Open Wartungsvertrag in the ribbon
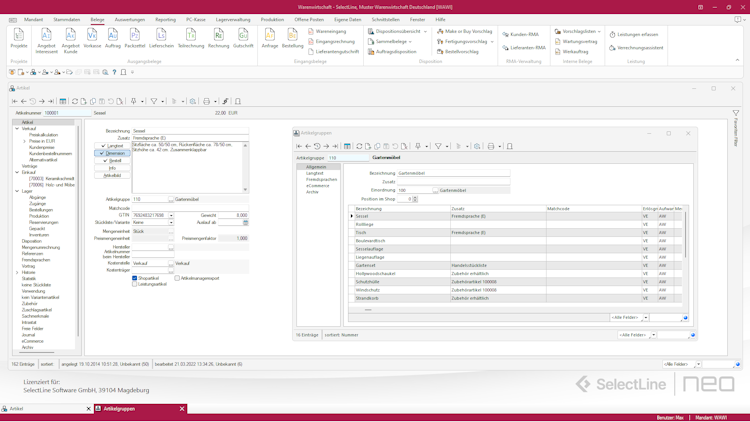 tap(576, 42)
